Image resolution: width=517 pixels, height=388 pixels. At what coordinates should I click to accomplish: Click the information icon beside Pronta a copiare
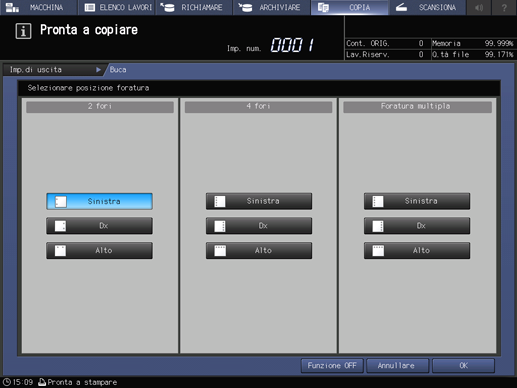23,31
